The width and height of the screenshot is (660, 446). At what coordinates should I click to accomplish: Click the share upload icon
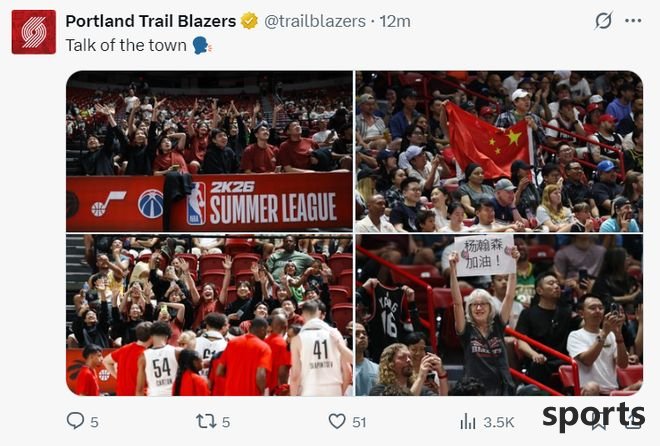pyautogui.click(x=633, y=421)
